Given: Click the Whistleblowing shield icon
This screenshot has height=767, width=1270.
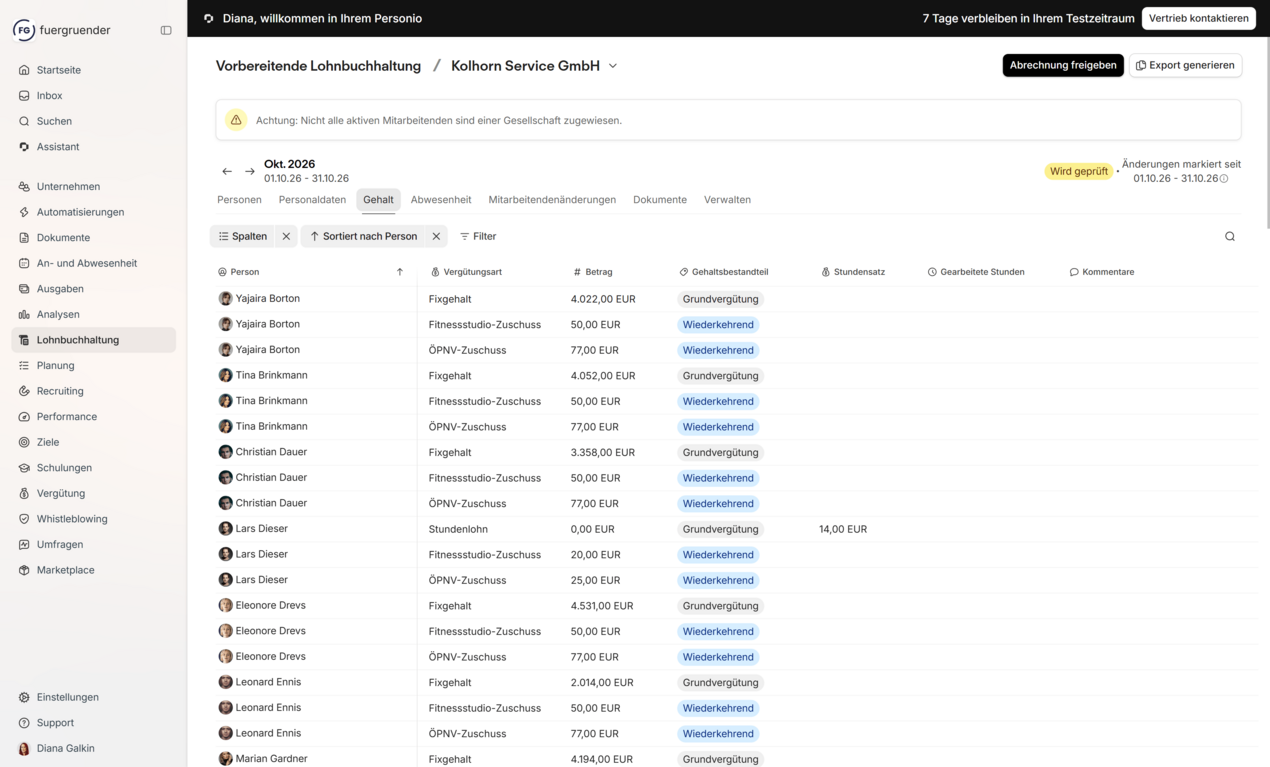Looking at the screenshot, I should [24, 519].
